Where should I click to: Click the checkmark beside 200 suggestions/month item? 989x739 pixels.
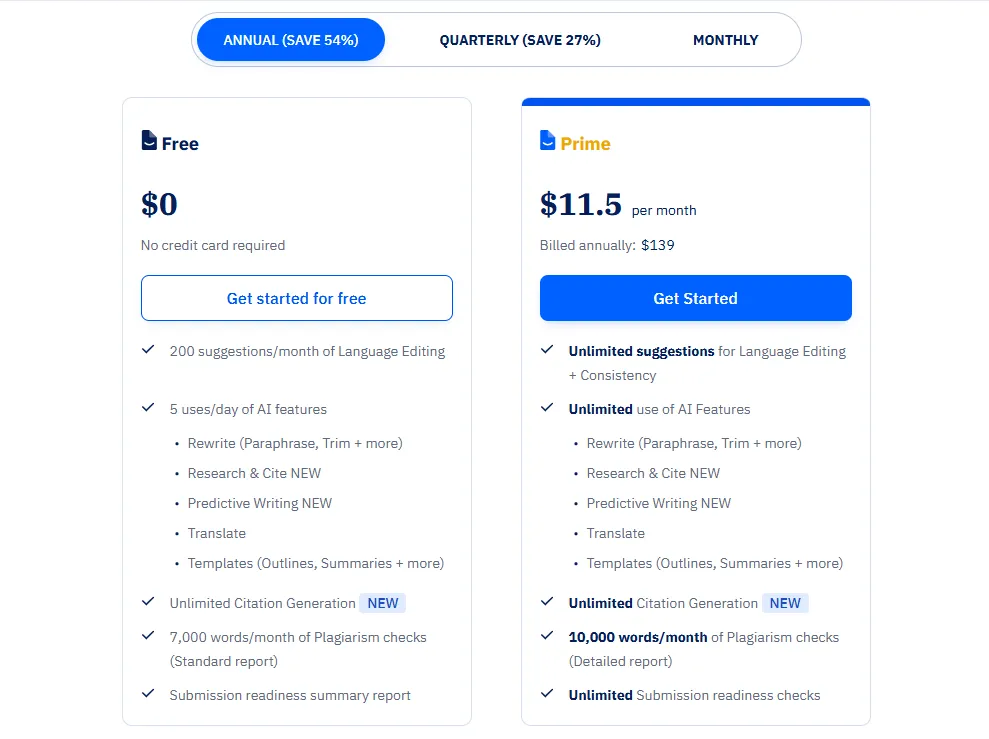click(148, 350)
